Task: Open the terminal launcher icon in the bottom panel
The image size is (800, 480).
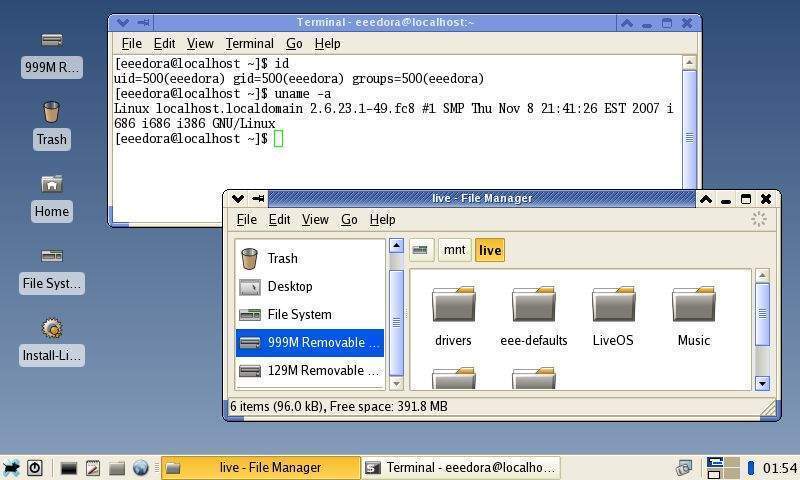Action: pyautogui.click(x=69, y=467)
